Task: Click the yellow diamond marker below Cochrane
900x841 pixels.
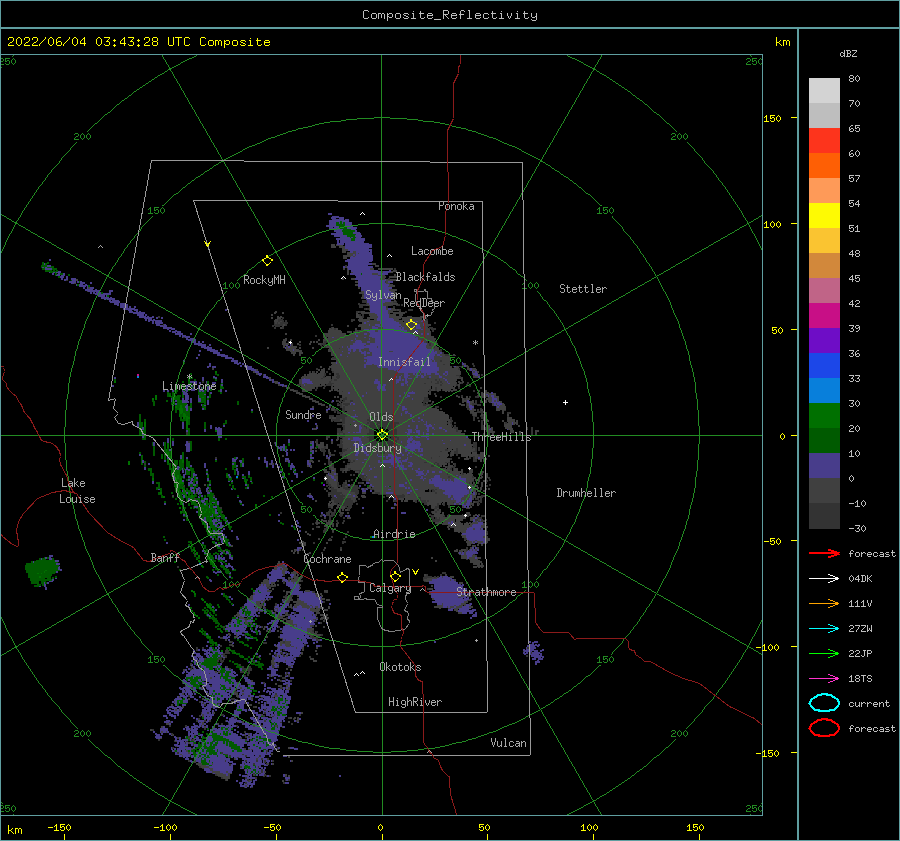Action: point(342,577)
